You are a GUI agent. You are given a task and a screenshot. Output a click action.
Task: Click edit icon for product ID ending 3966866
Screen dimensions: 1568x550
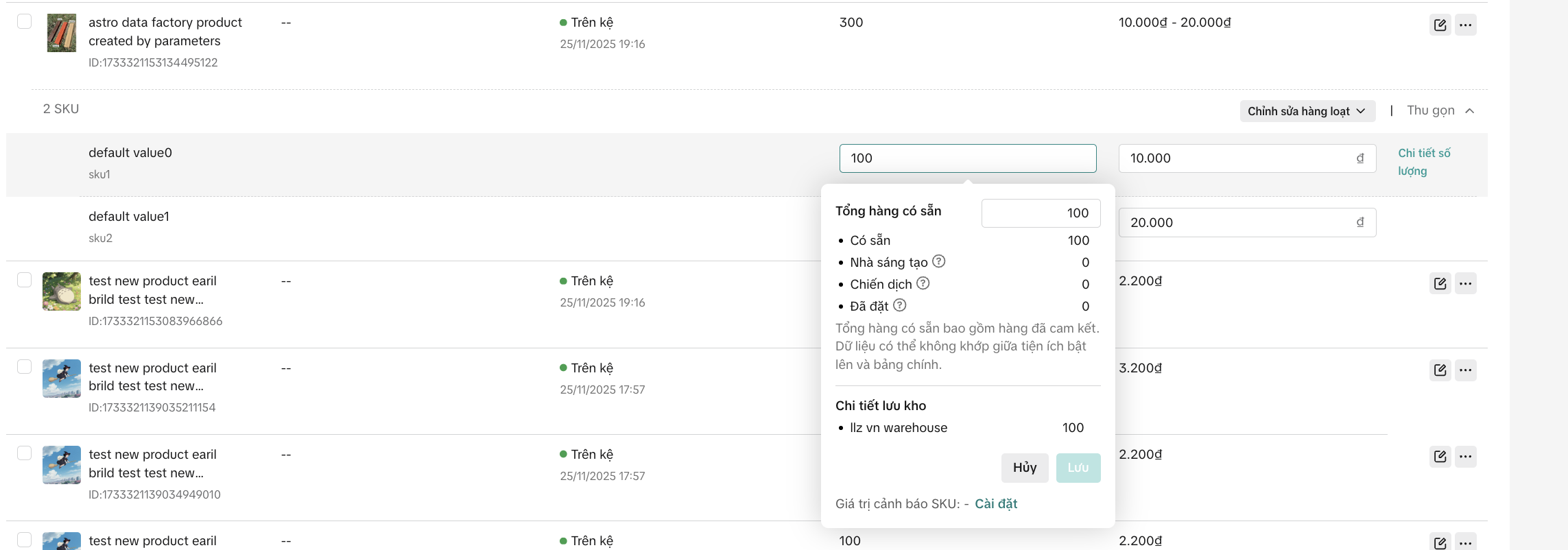(1440, 283)
